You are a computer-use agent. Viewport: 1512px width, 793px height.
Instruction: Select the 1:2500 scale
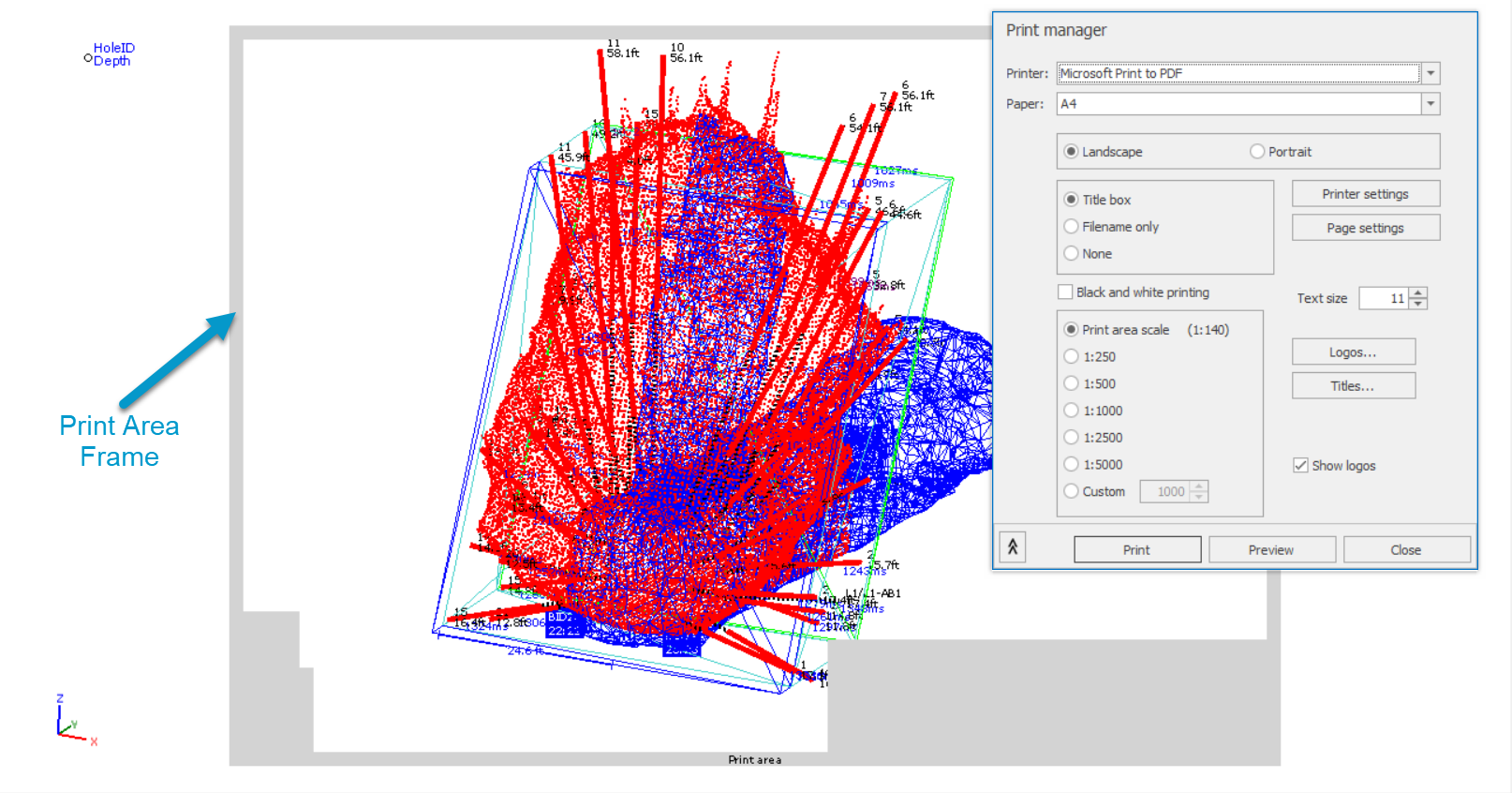click(x=1093, y=438)
